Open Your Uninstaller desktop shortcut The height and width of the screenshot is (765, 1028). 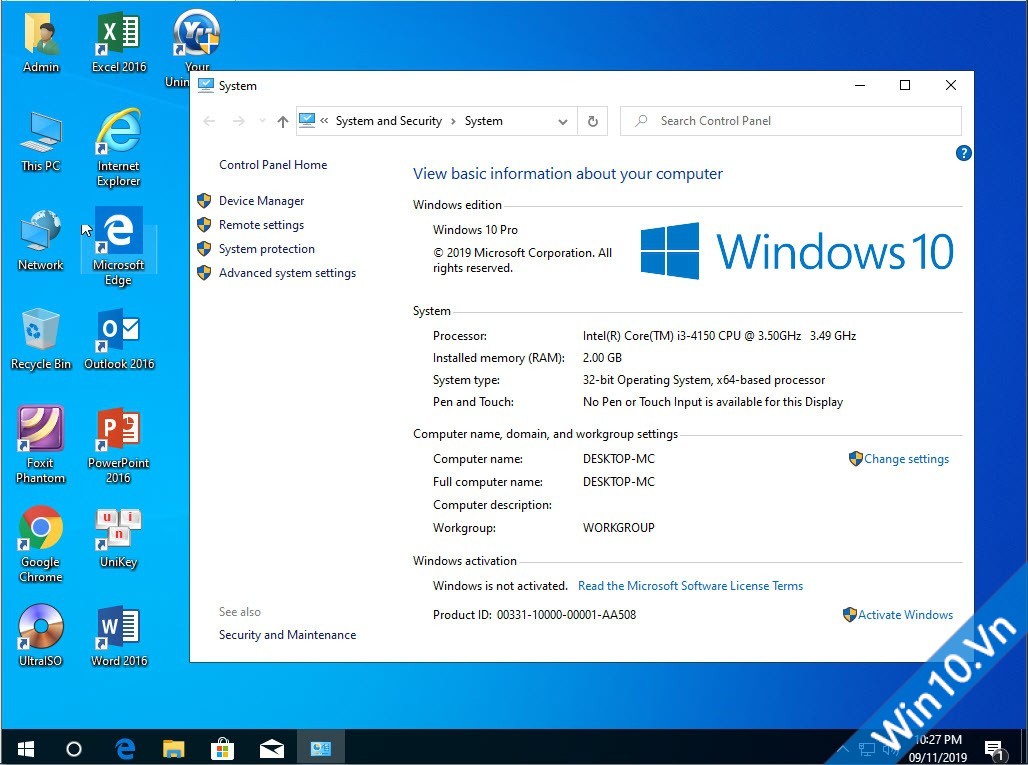coord(195,47)
